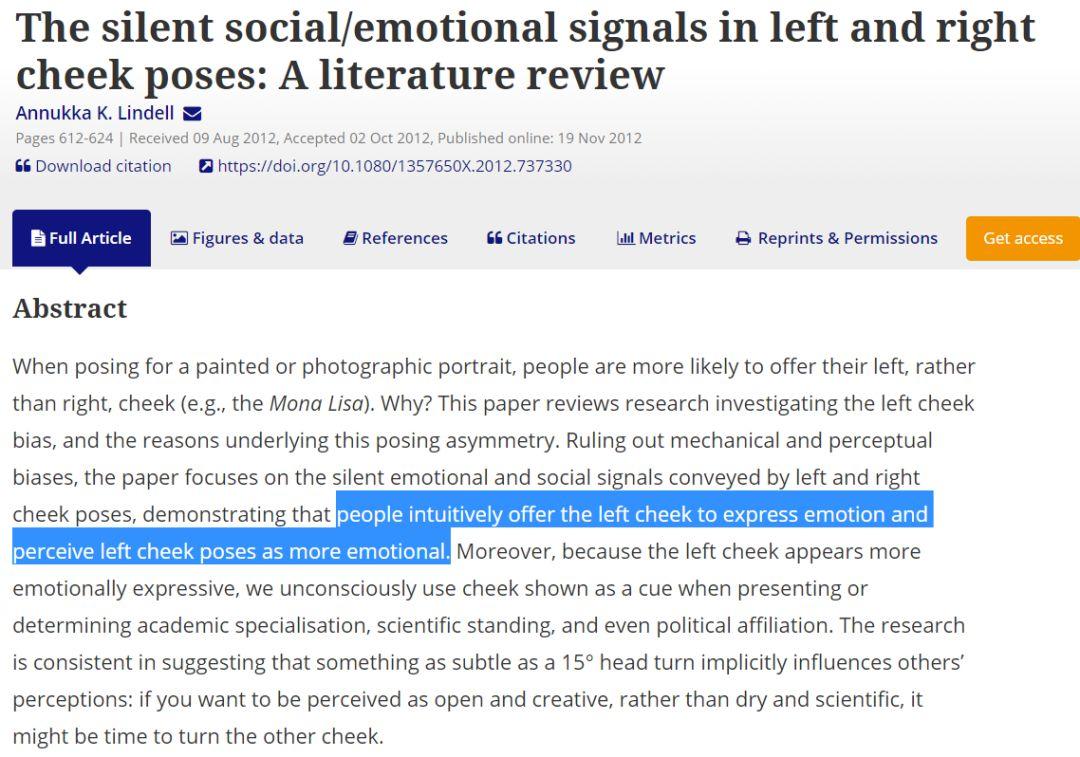The image size is (1080, 757).
Task: Click the envelope icon beside author name
Action: (193, 114)
